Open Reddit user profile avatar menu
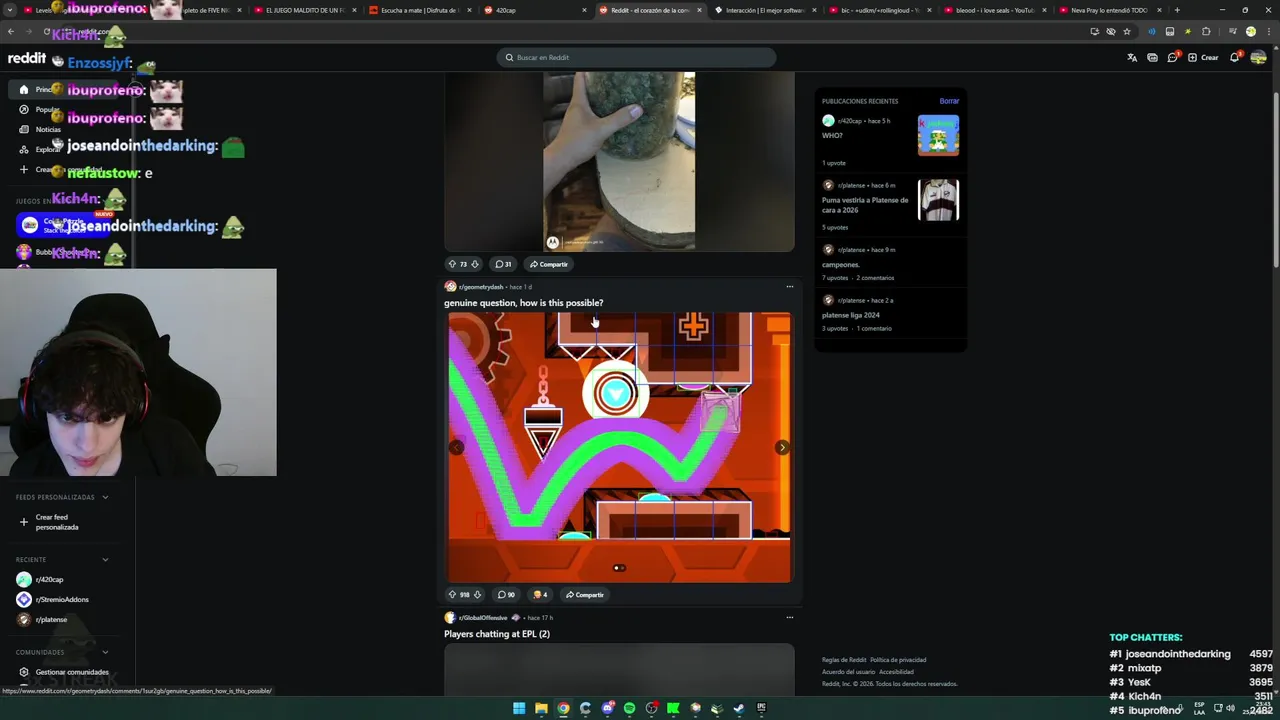 click(x=1258, y=58)
